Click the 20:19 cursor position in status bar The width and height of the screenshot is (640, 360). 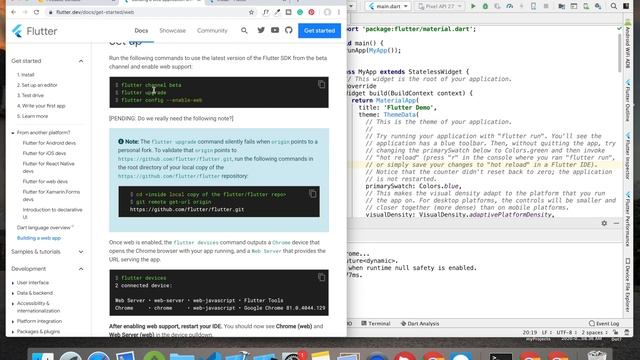pos(530,333)
